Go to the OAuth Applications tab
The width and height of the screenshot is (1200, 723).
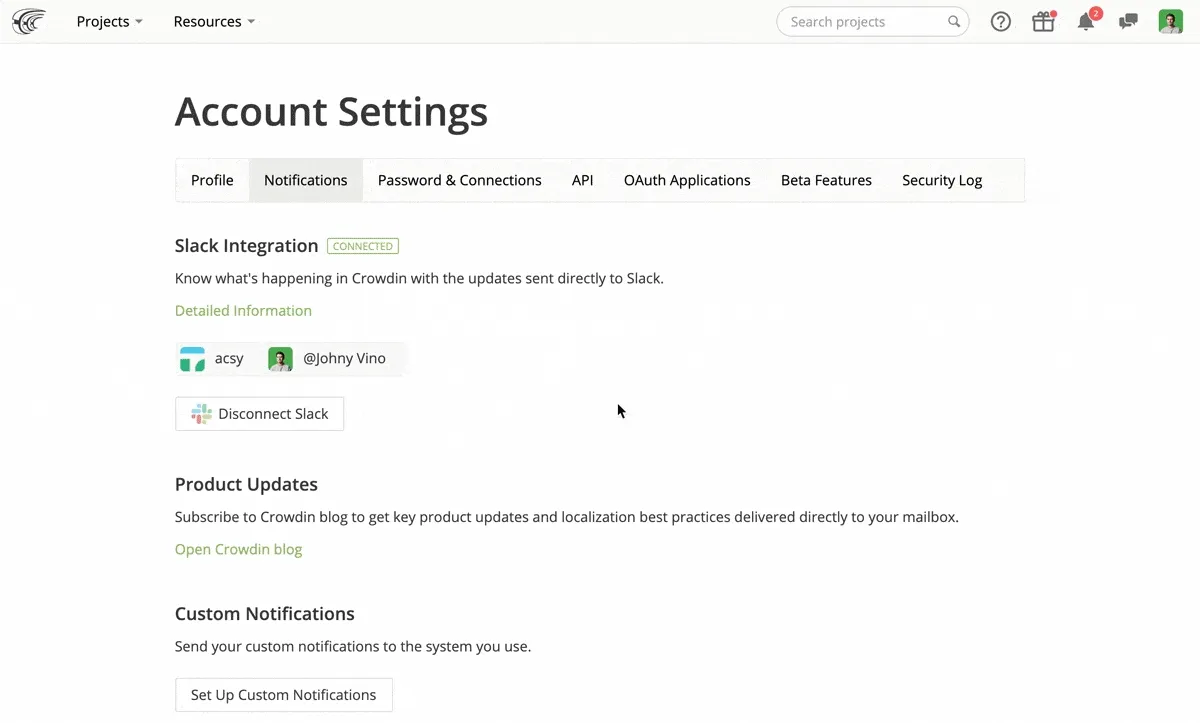click(x=686, y=180)
